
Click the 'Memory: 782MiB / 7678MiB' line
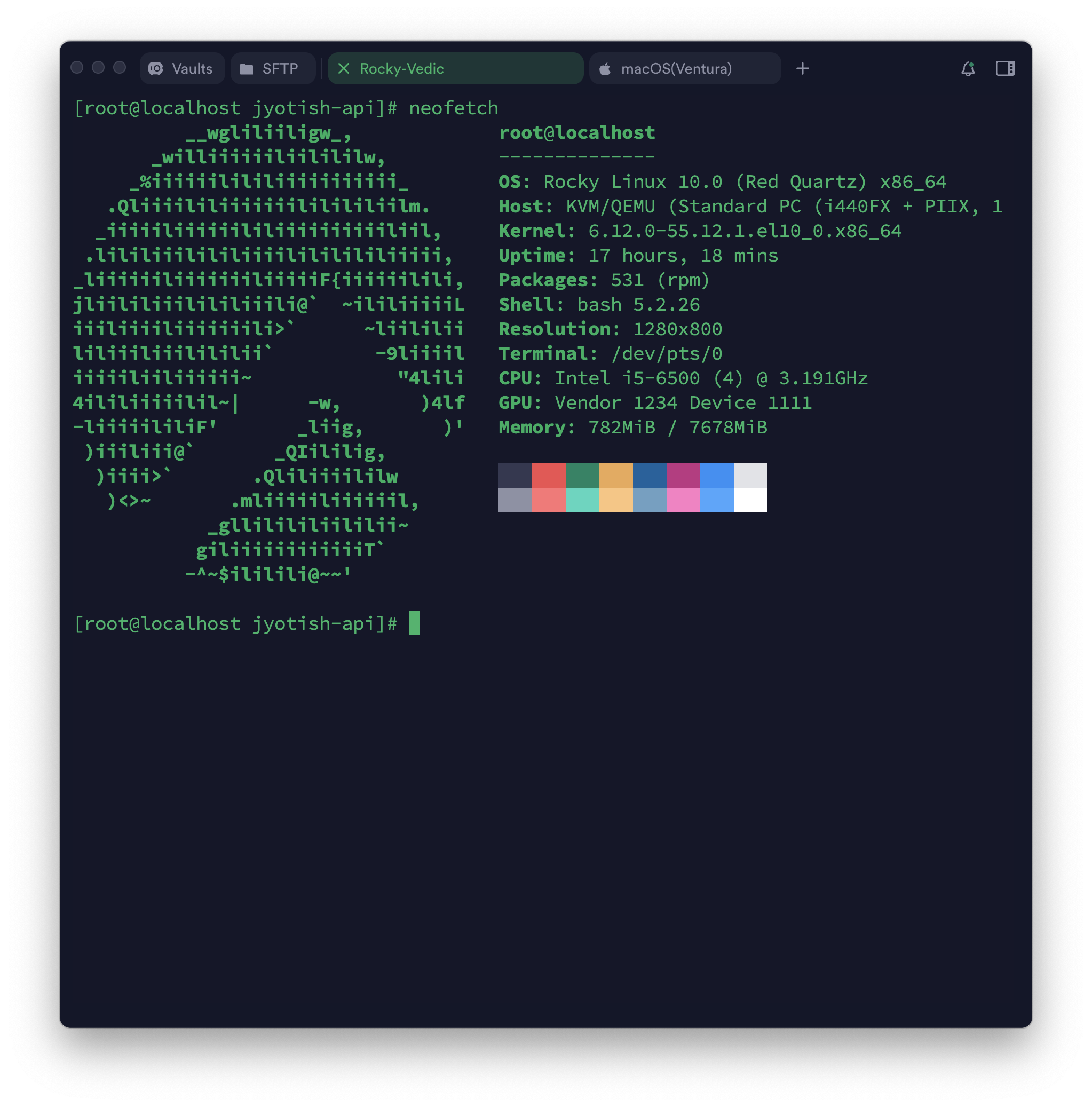click(x=633, y=428)
